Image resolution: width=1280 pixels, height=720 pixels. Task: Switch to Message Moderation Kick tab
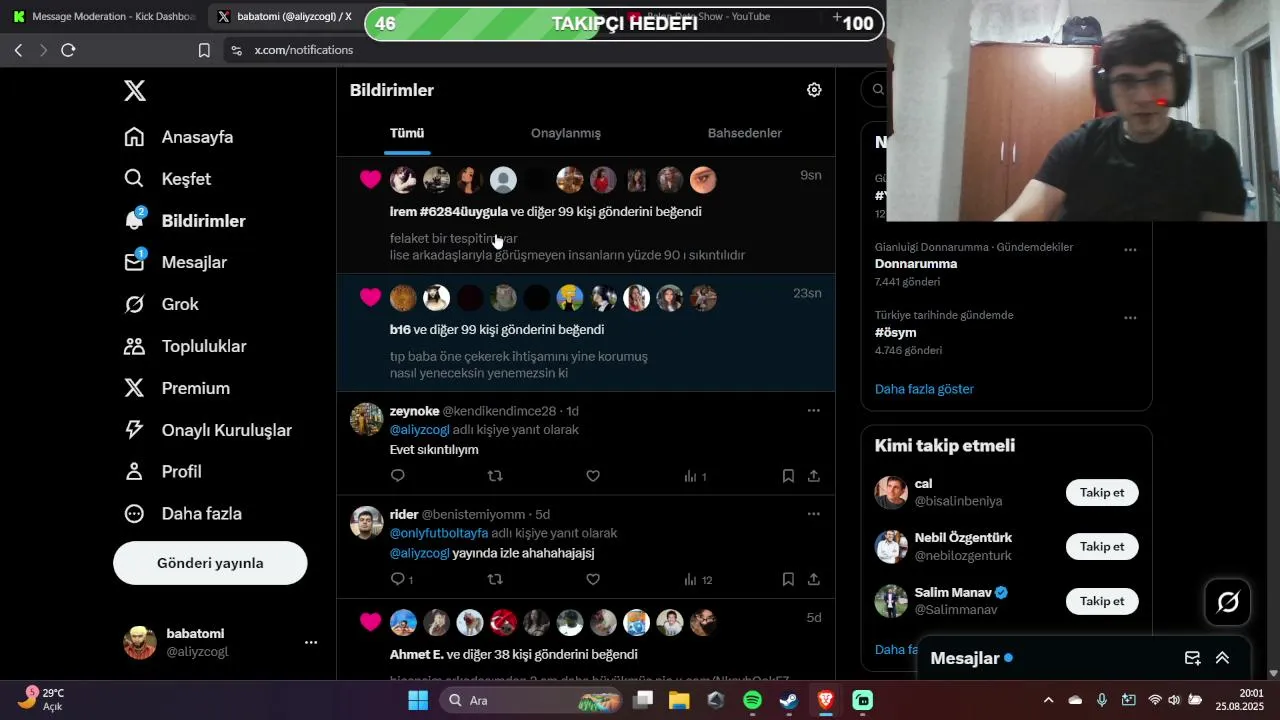[104, 17]
